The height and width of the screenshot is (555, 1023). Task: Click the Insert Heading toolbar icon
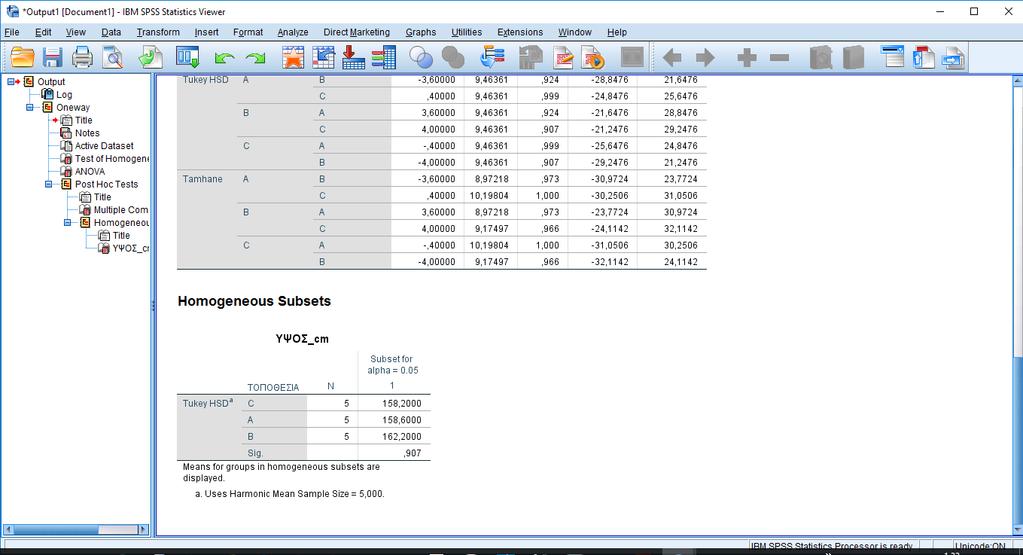click(x=892, y=57)
